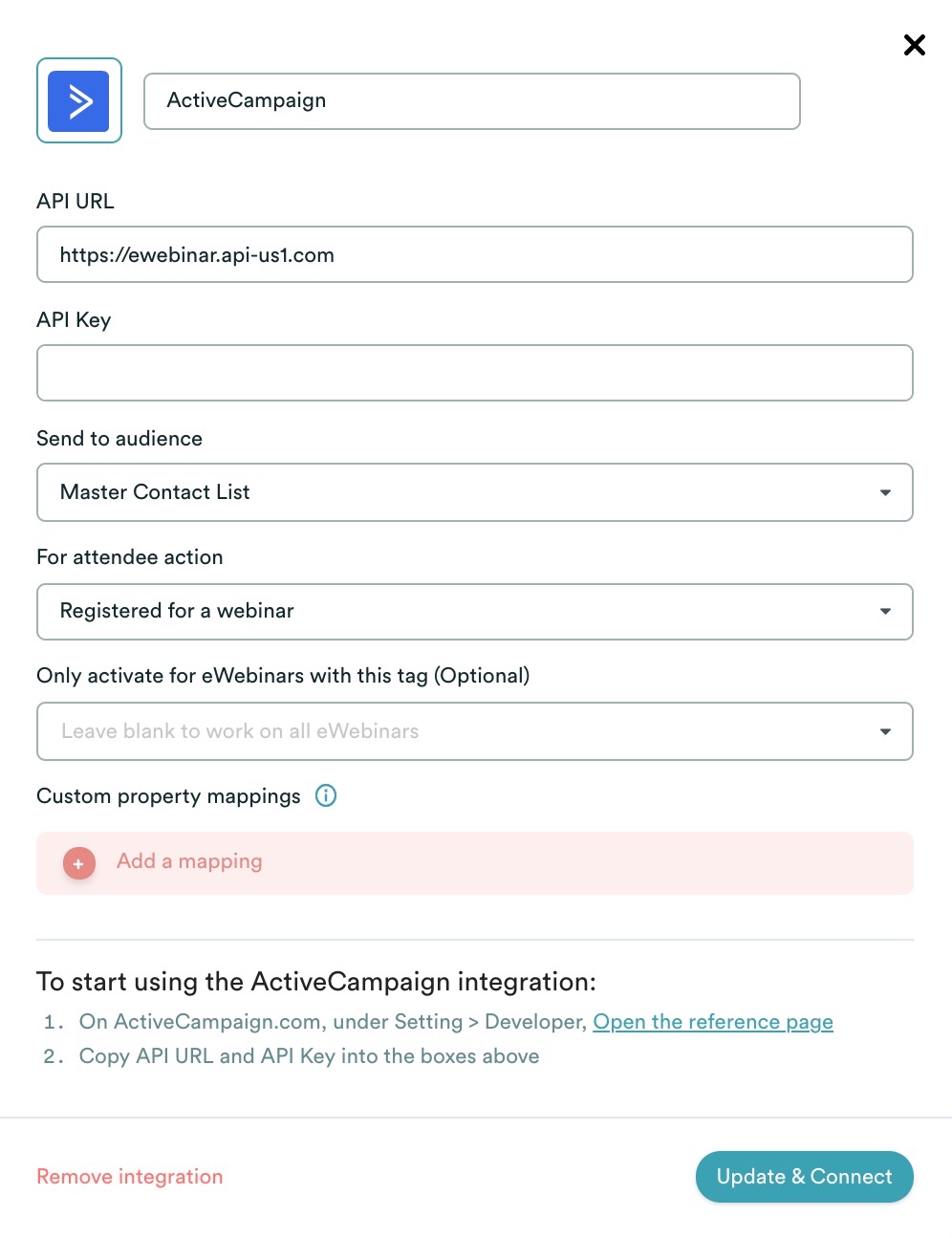Click the Registered for a webinar arrow
The image size is (952, 1238).
point(885,611)
